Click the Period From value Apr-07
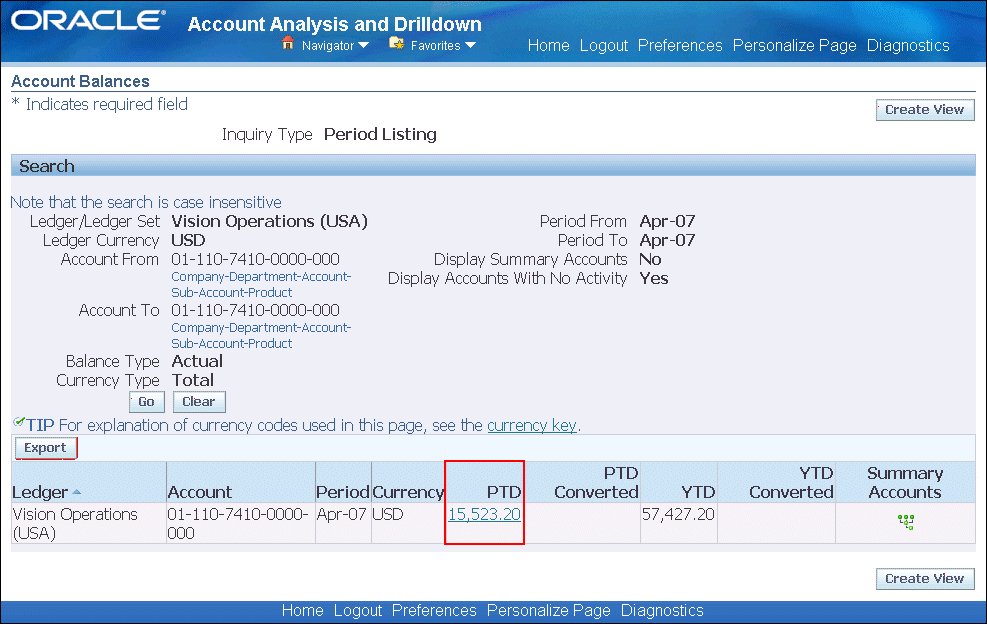This screenshot has width=987, height=624. point(667,222)
